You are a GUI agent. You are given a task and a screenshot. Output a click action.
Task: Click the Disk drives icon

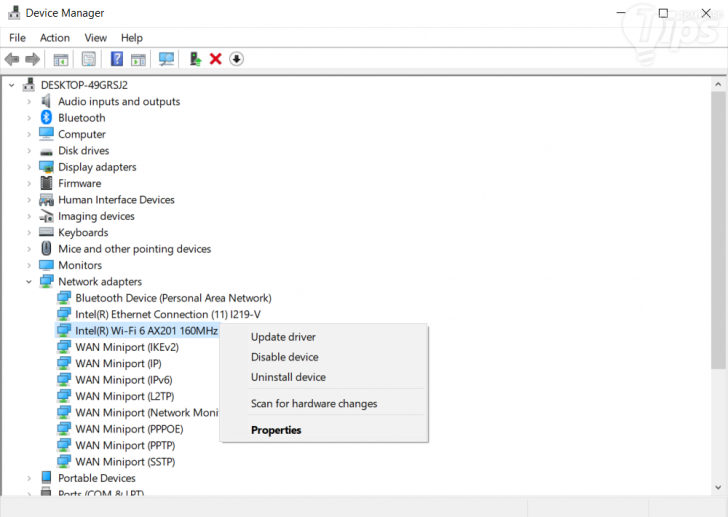pos(46,151)
